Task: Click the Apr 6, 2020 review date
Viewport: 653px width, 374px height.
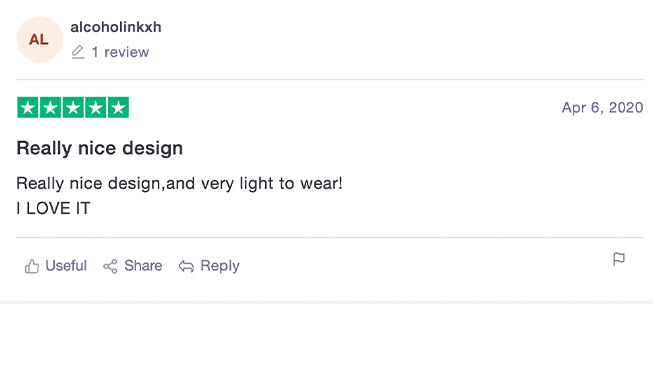Action: [x=602, y=107]
